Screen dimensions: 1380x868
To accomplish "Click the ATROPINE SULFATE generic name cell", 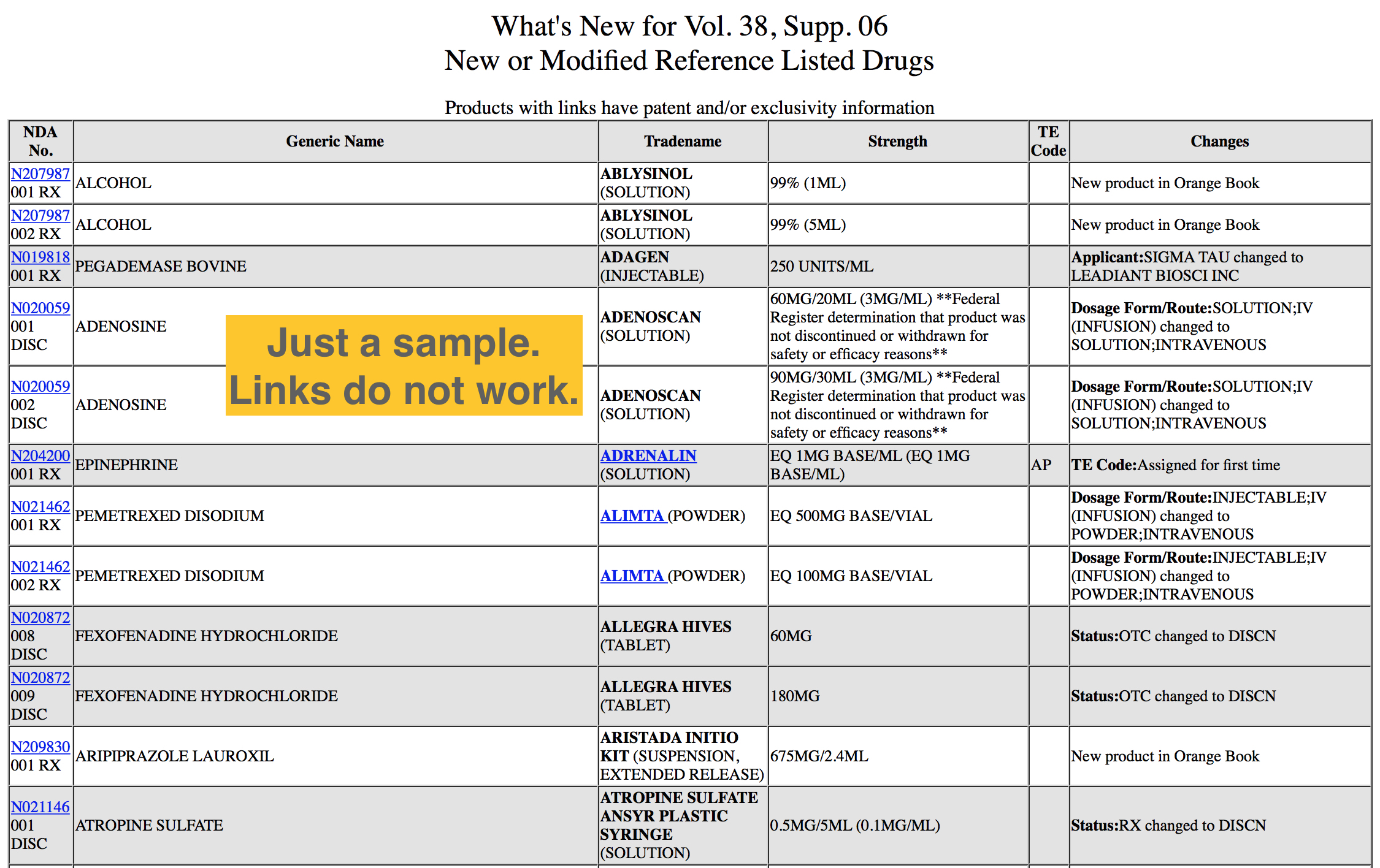I will click(335, 825).
